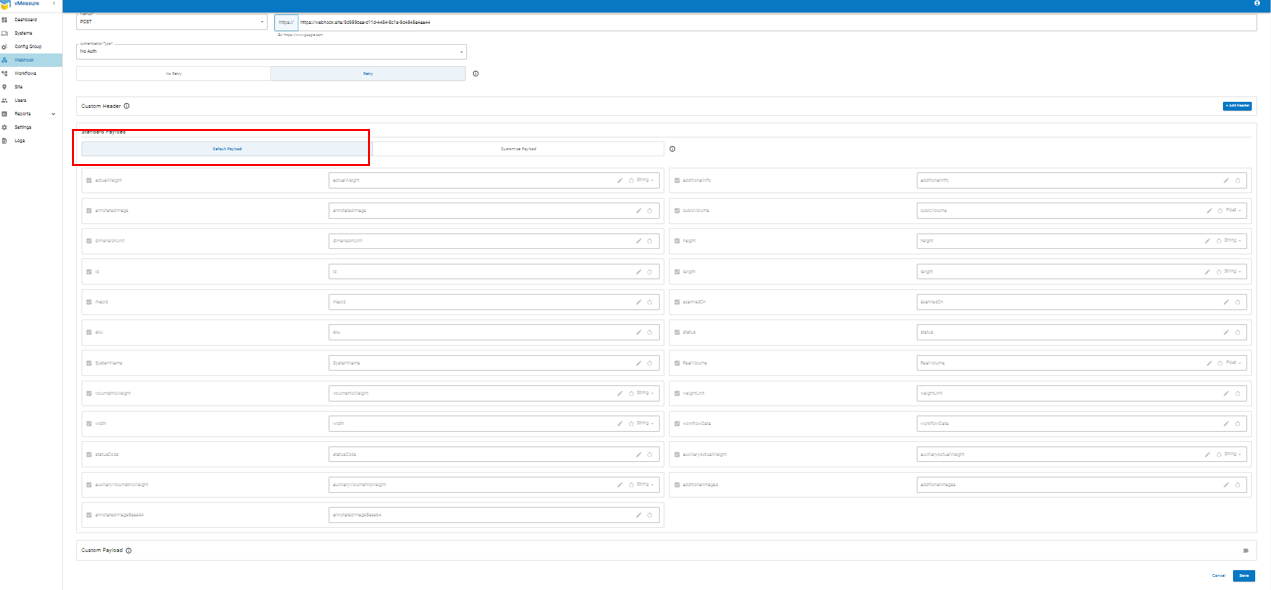Screen dimensions: 1271x590
Task: Go to Workflows in the sidebar
Action: 26,73
